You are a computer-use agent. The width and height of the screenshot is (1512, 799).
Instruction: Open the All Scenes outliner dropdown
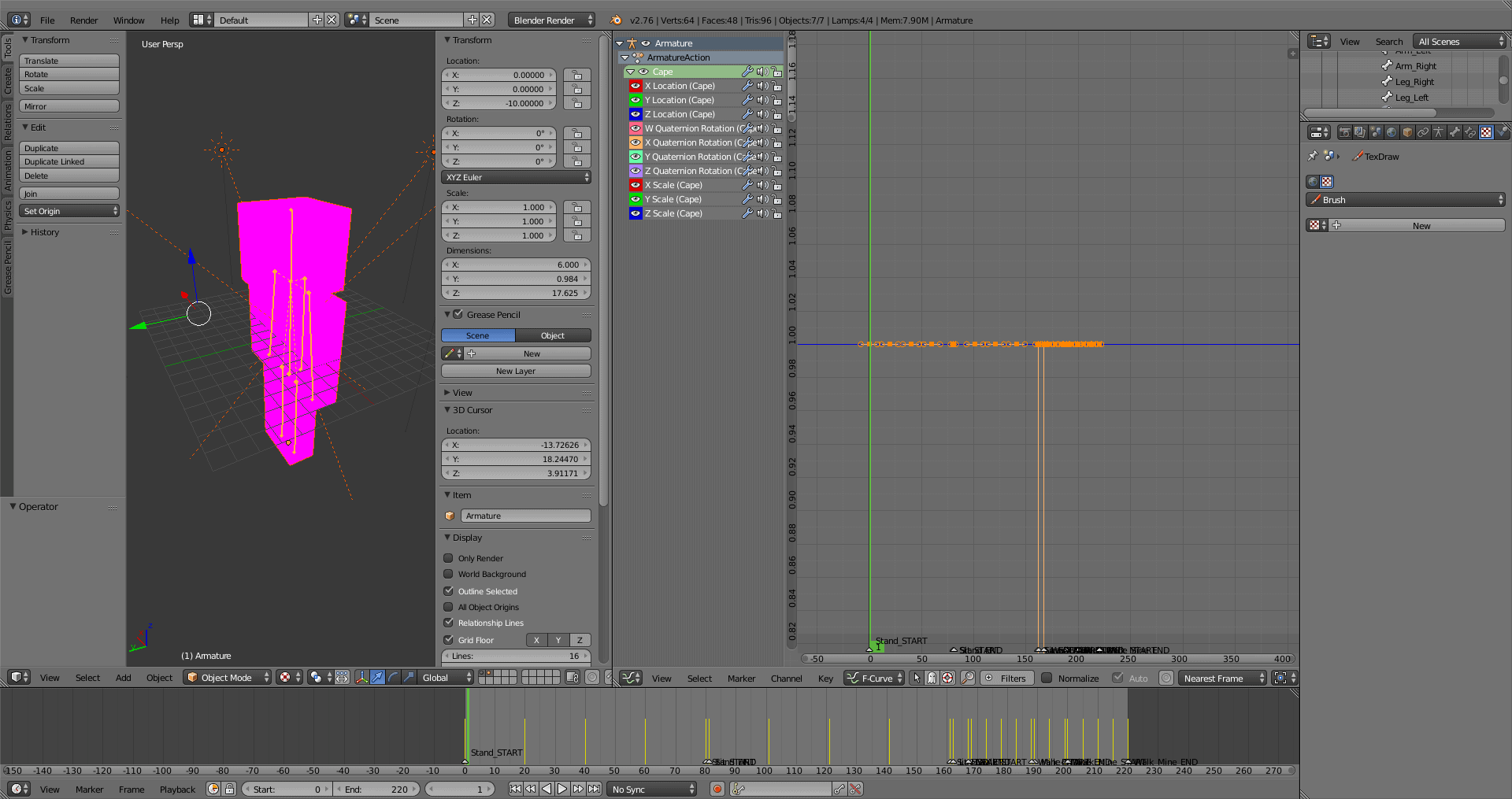(1459, 41)
